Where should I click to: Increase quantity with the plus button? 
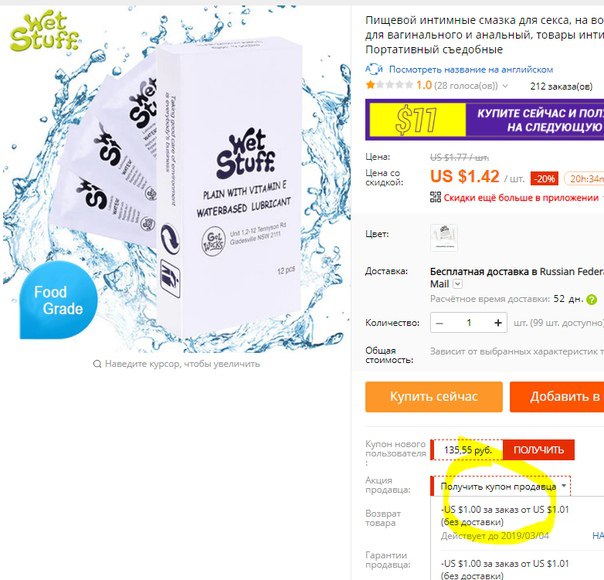(x=498, y=323)
